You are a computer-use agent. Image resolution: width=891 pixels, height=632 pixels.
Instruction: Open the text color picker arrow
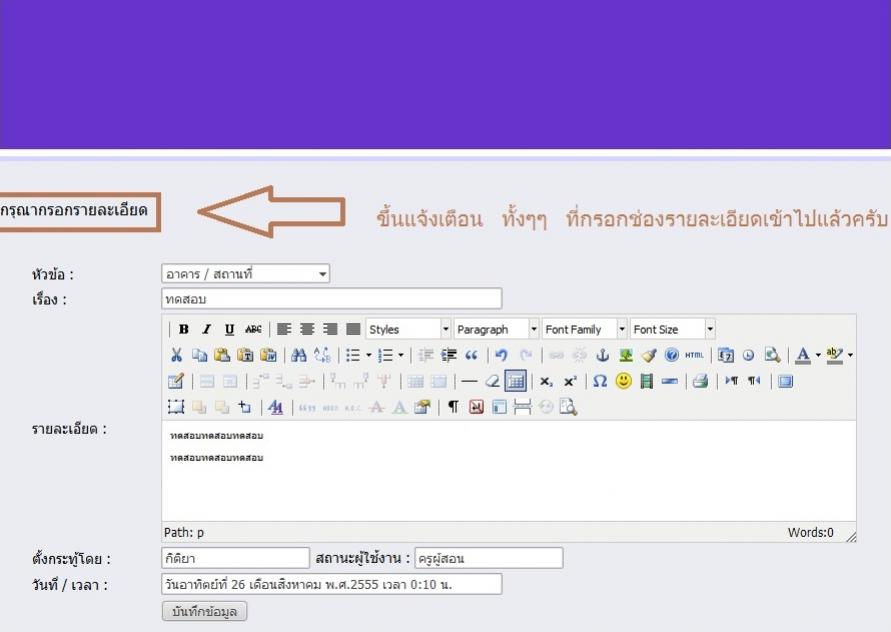click(818, 355)
